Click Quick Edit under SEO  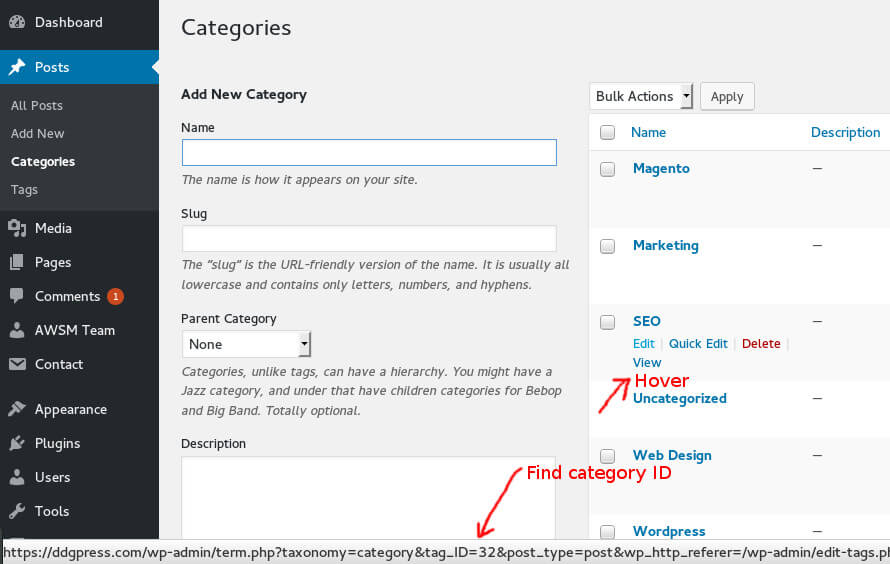698,344
